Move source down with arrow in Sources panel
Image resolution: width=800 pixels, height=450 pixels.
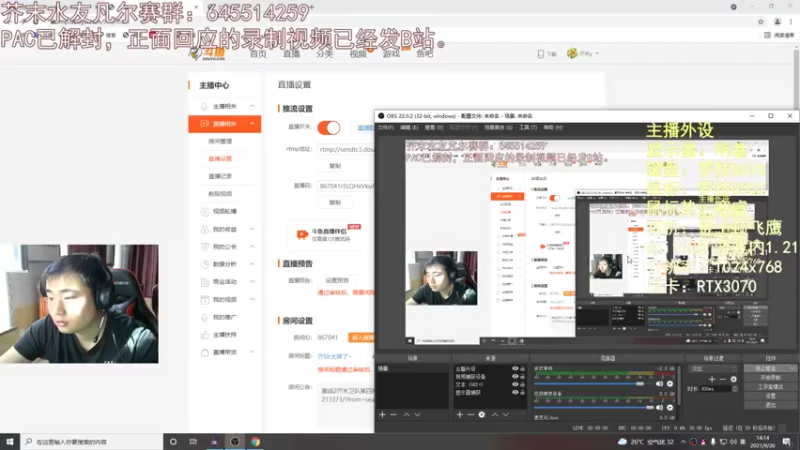(x=506, y=415)
